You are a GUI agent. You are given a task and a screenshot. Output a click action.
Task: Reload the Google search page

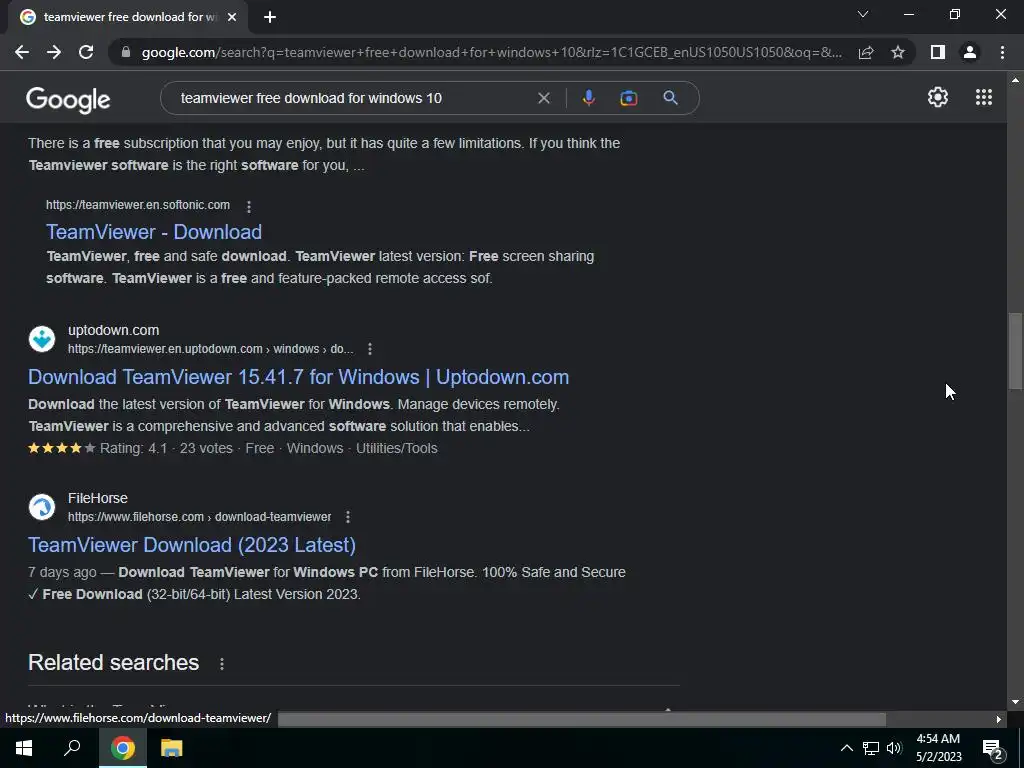[86, 52]
